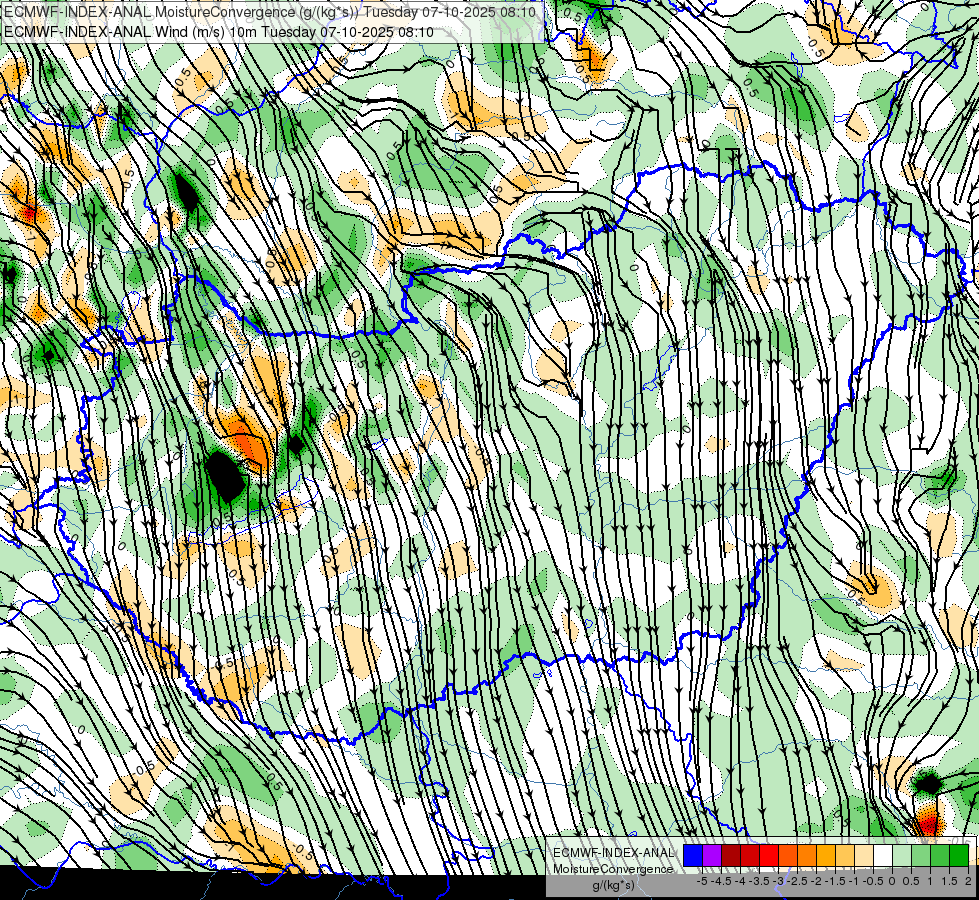
Task: Click the legend tick value -5
Action: tap(702, 881)
